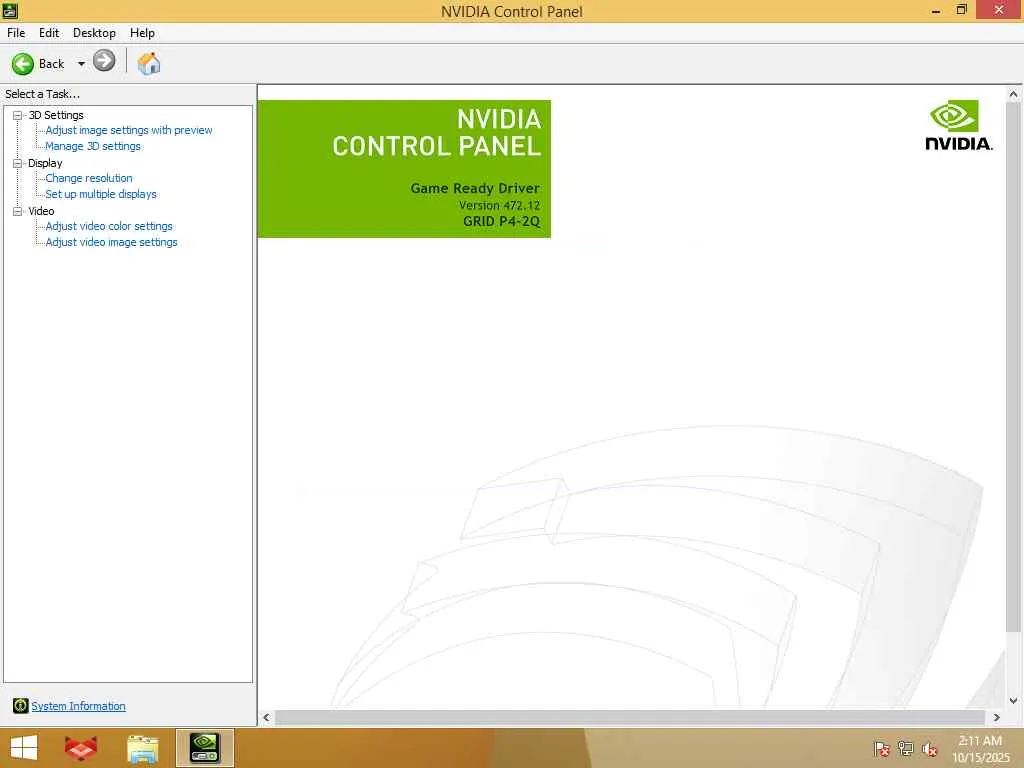The image size is (1024, 768).
Task: Open the File menu
Action: pyautogui.click(x=16, y=33)
